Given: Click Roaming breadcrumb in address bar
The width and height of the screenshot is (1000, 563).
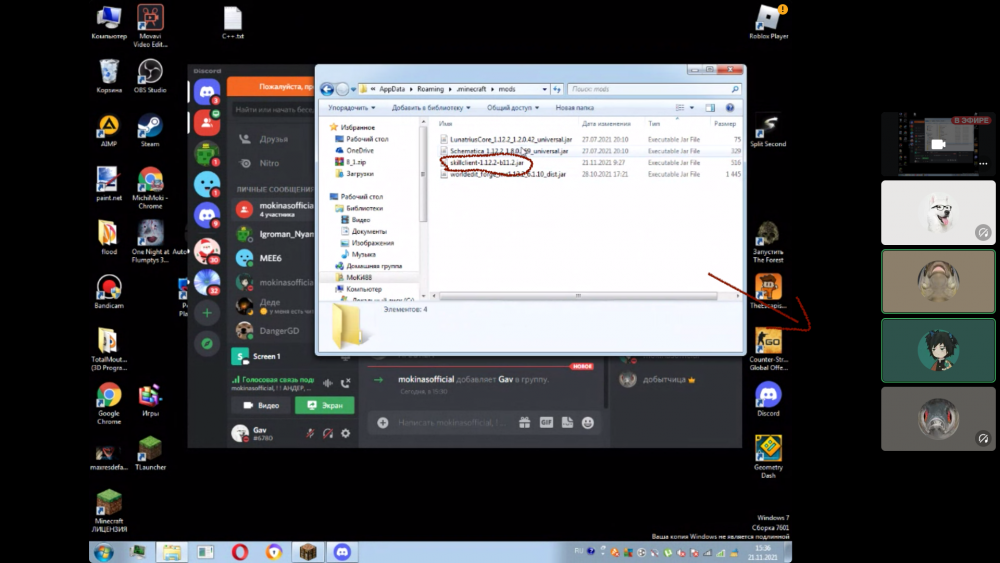Looking at the screenshot, I should [430, 89].
